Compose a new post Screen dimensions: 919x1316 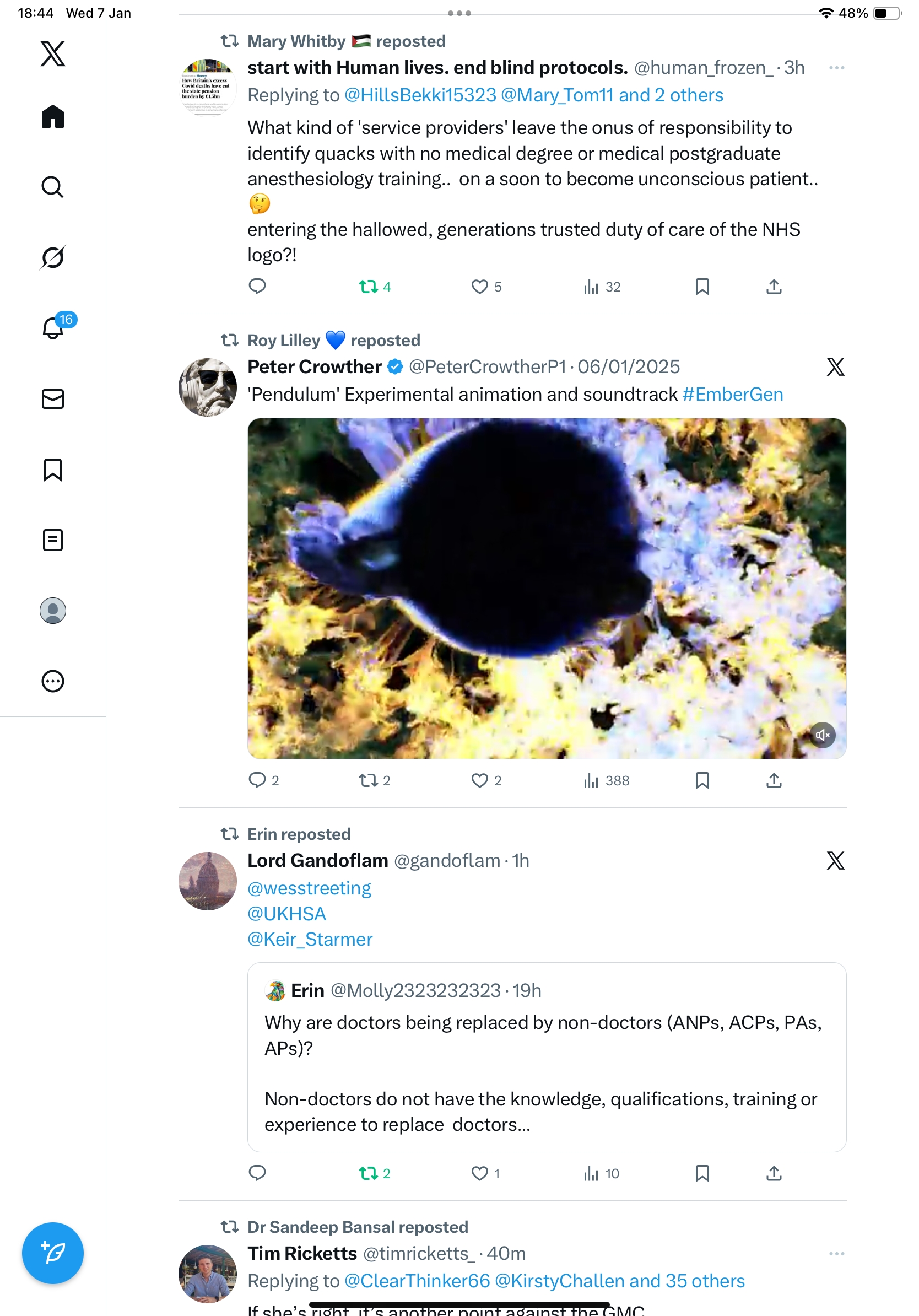pyautogui.click(x=53, y=1253)
